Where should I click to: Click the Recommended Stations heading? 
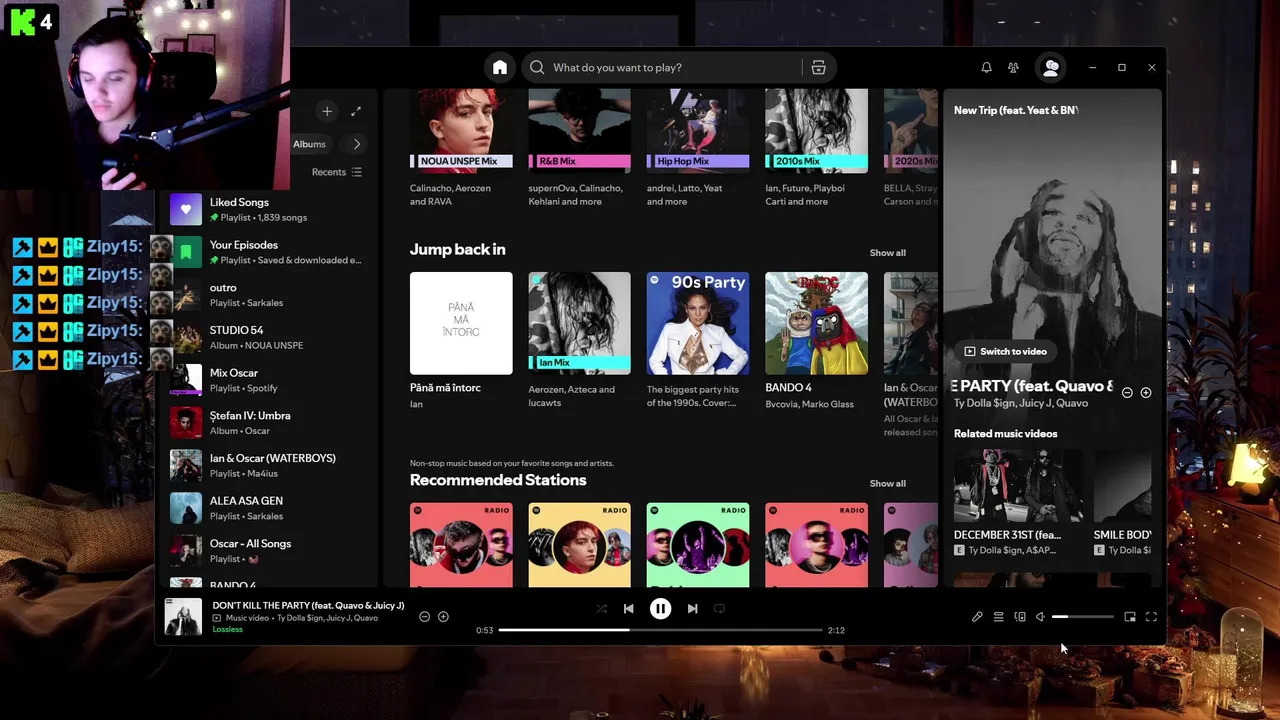(498, 480)
